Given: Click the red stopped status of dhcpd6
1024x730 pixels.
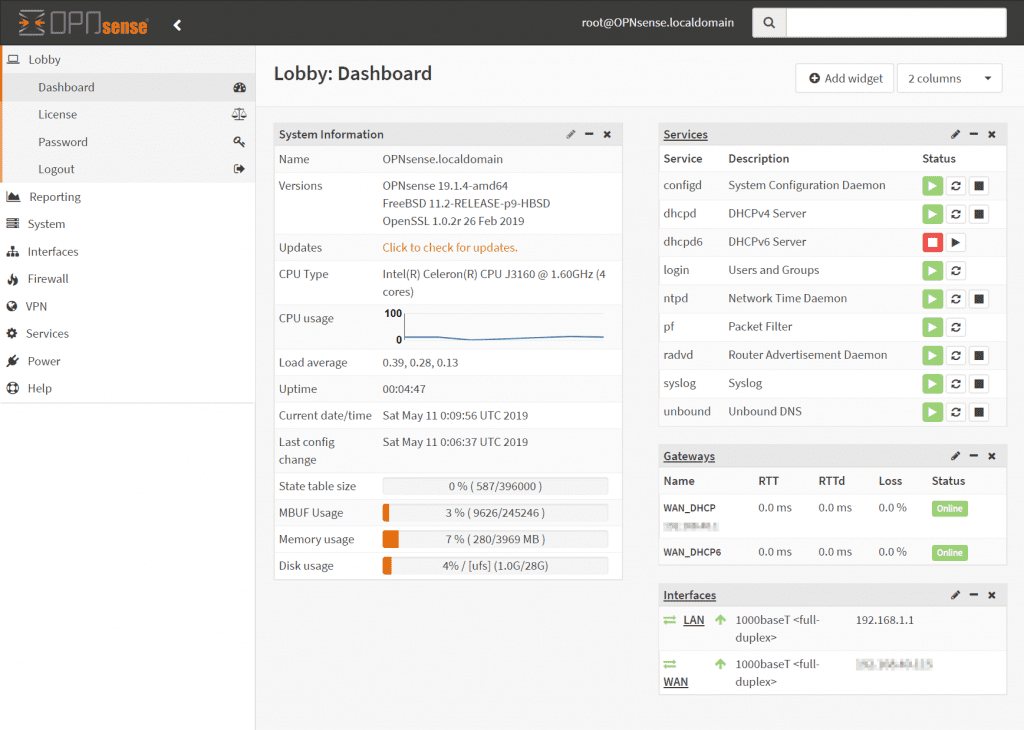Looking at the screenshot, I should pyautogui.click(x=933, y=242).
